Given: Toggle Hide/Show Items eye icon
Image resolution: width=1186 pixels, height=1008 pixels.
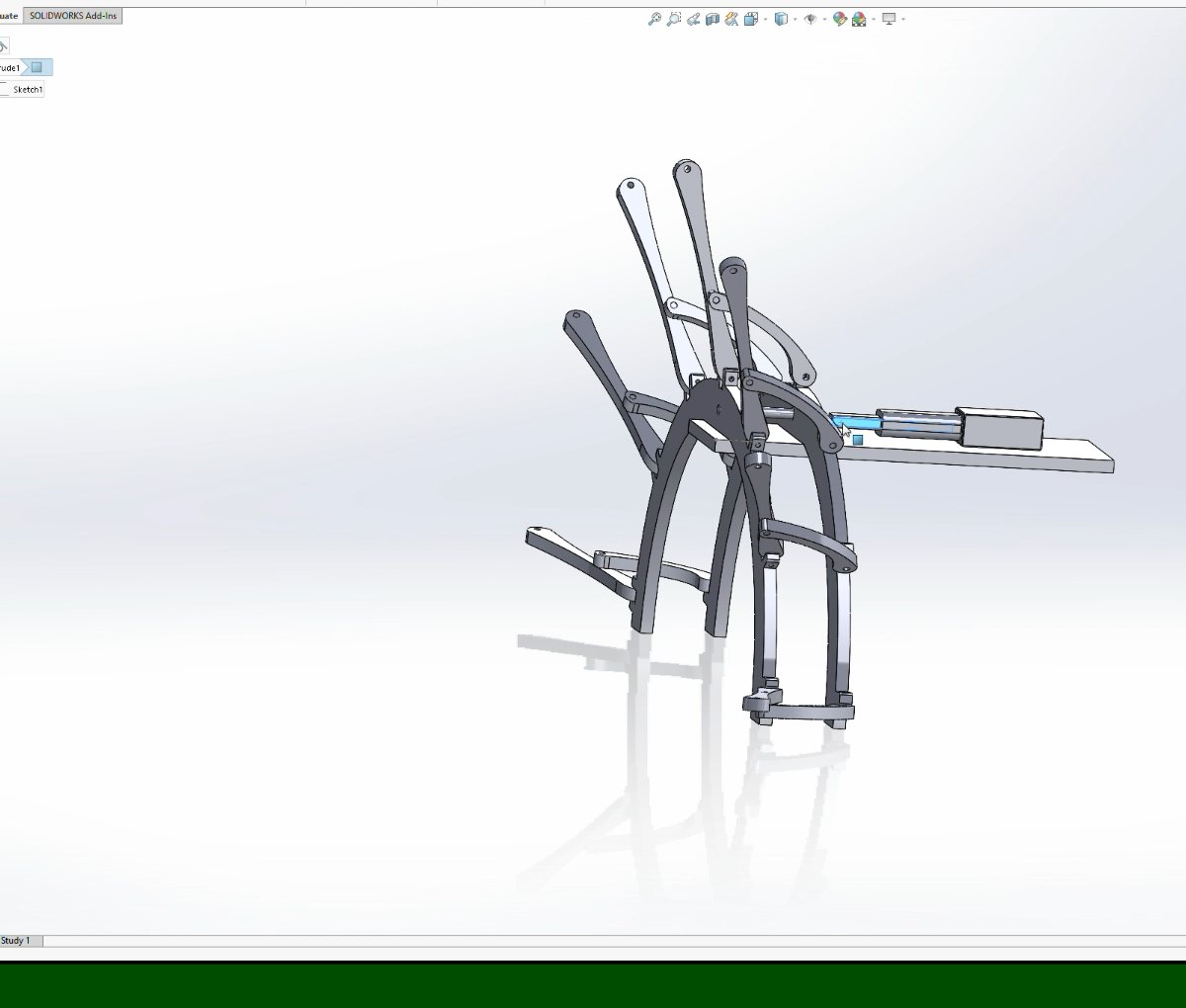Looking at the screenshot, I should (x=810, y=19).
